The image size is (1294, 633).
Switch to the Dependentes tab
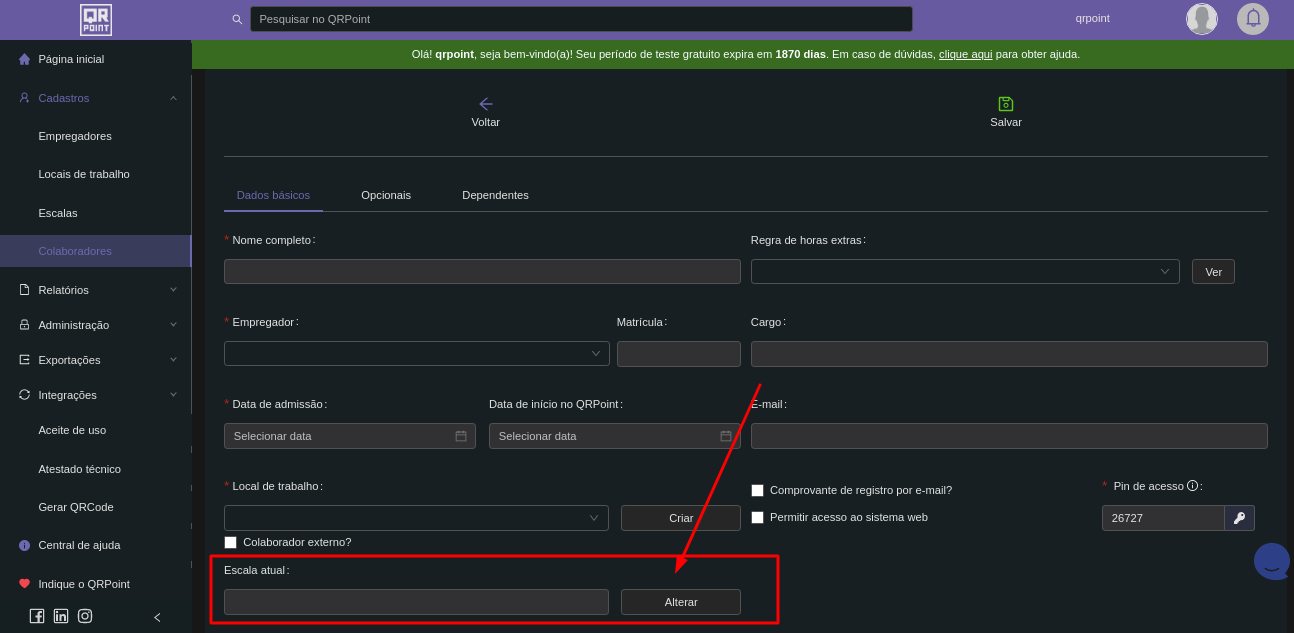[495, 195]
